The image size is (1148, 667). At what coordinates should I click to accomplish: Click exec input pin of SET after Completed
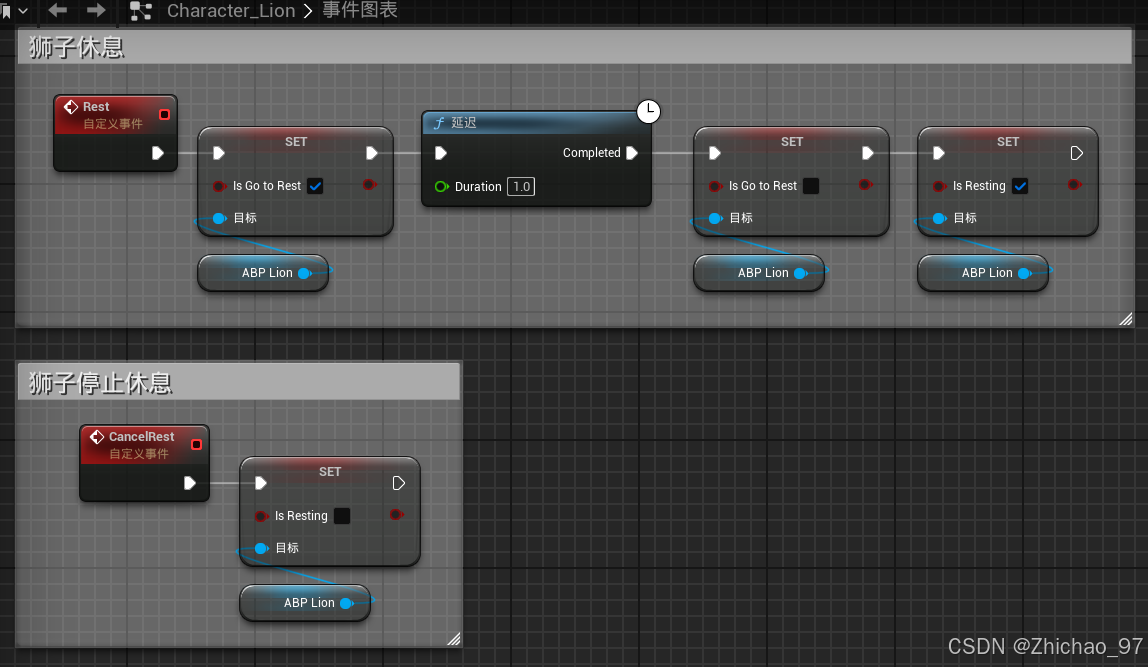point(715,153)
